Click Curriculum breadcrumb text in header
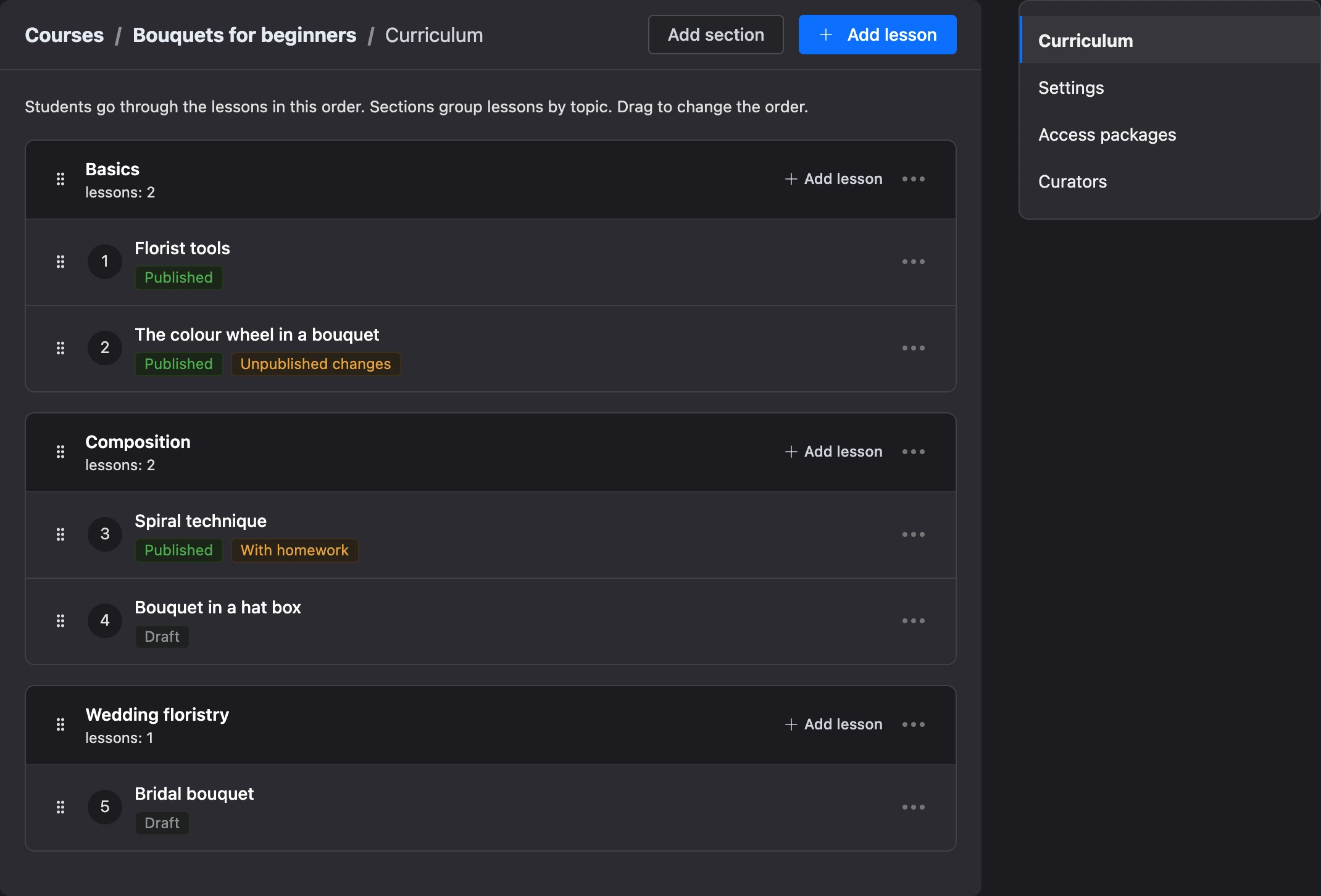The height and width of the screenshot is (896, 1321). coord(434,35)
